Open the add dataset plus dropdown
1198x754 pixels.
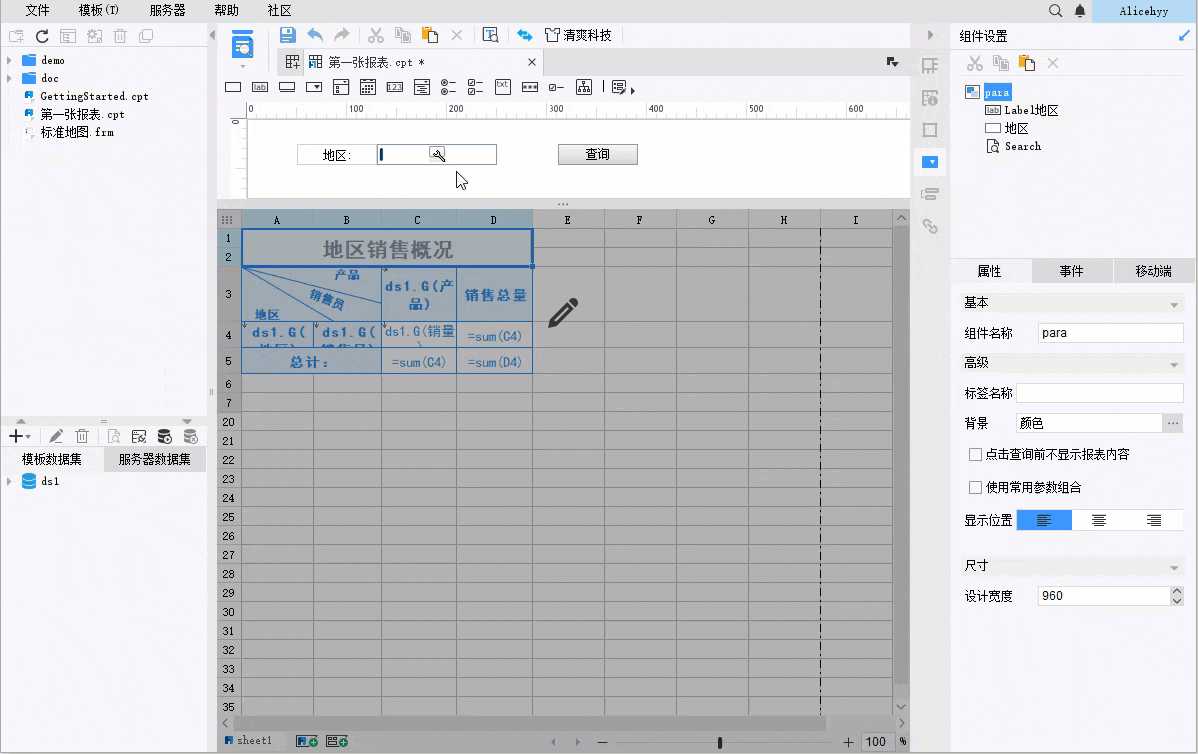coord(19,436)
